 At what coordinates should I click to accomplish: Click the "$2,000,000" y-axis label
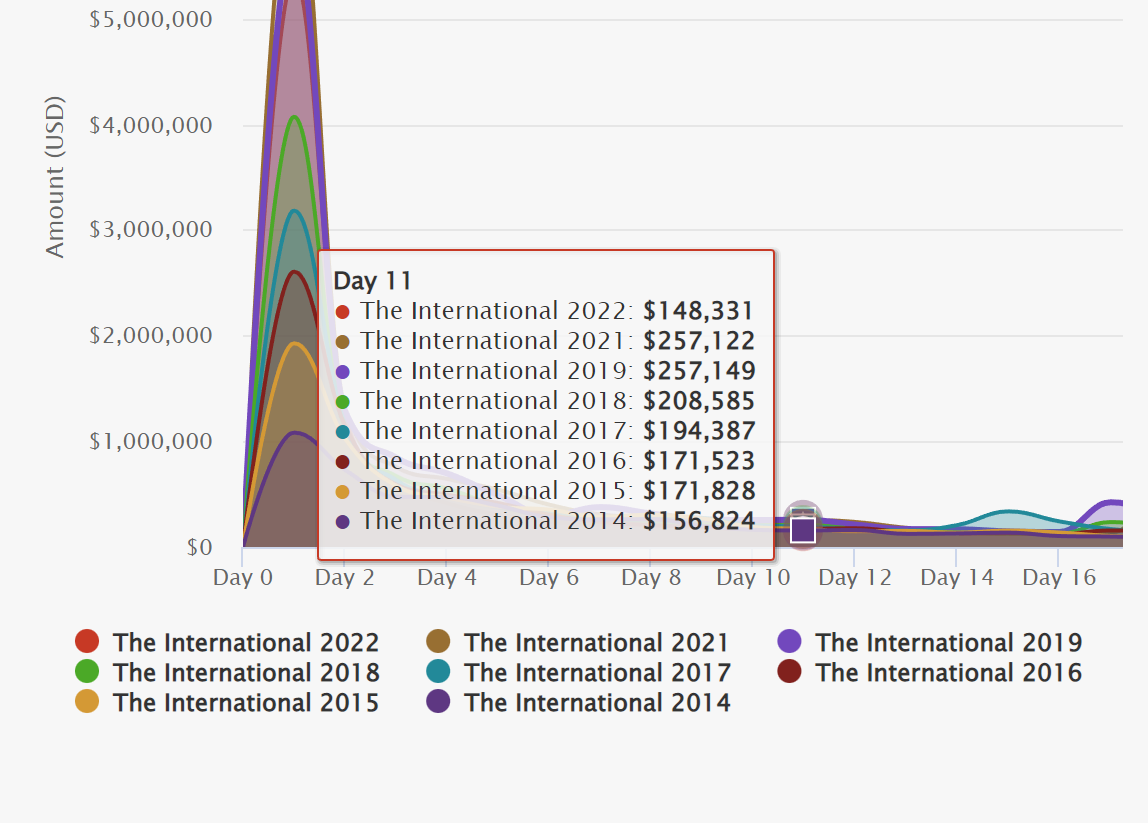[x=151, y=336]
